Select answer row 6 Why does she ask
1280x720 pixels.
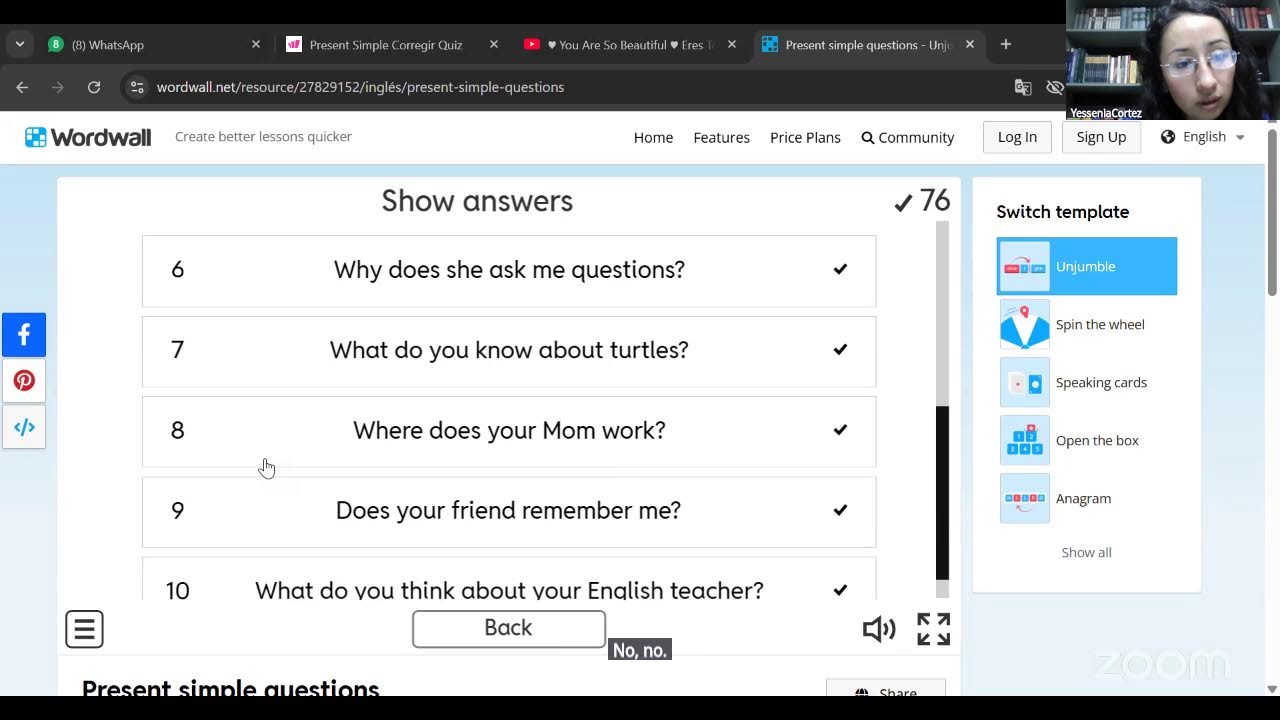pyautogui.click(x=509, y=270)
